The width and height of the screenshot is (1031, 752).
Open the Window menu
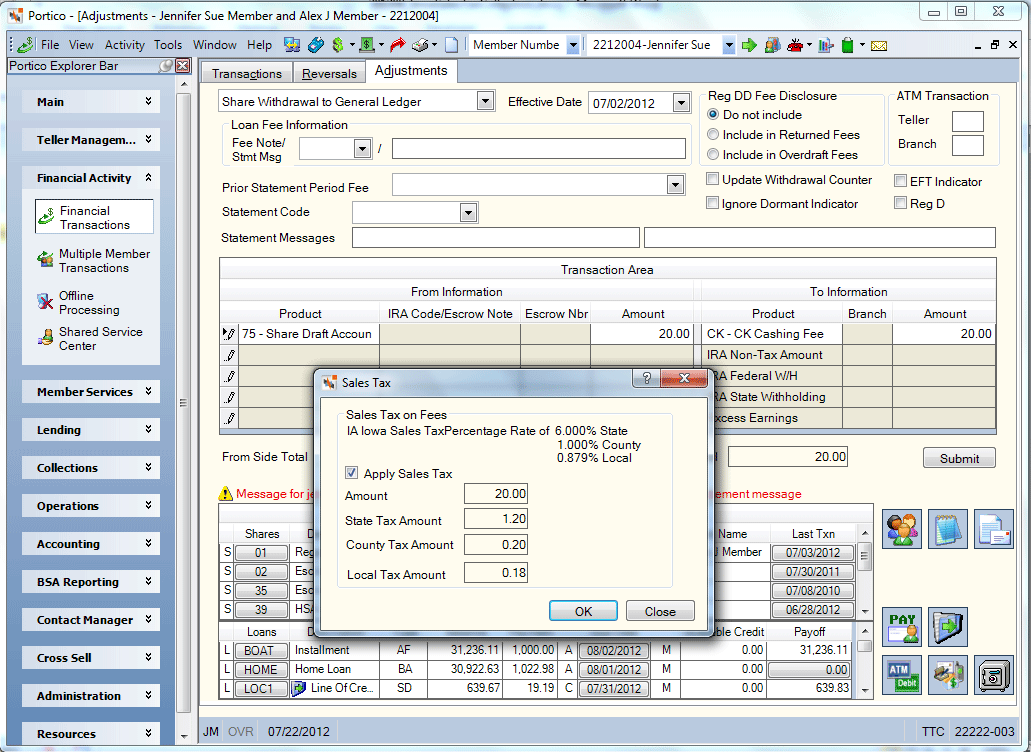click(x=214, y=45)
